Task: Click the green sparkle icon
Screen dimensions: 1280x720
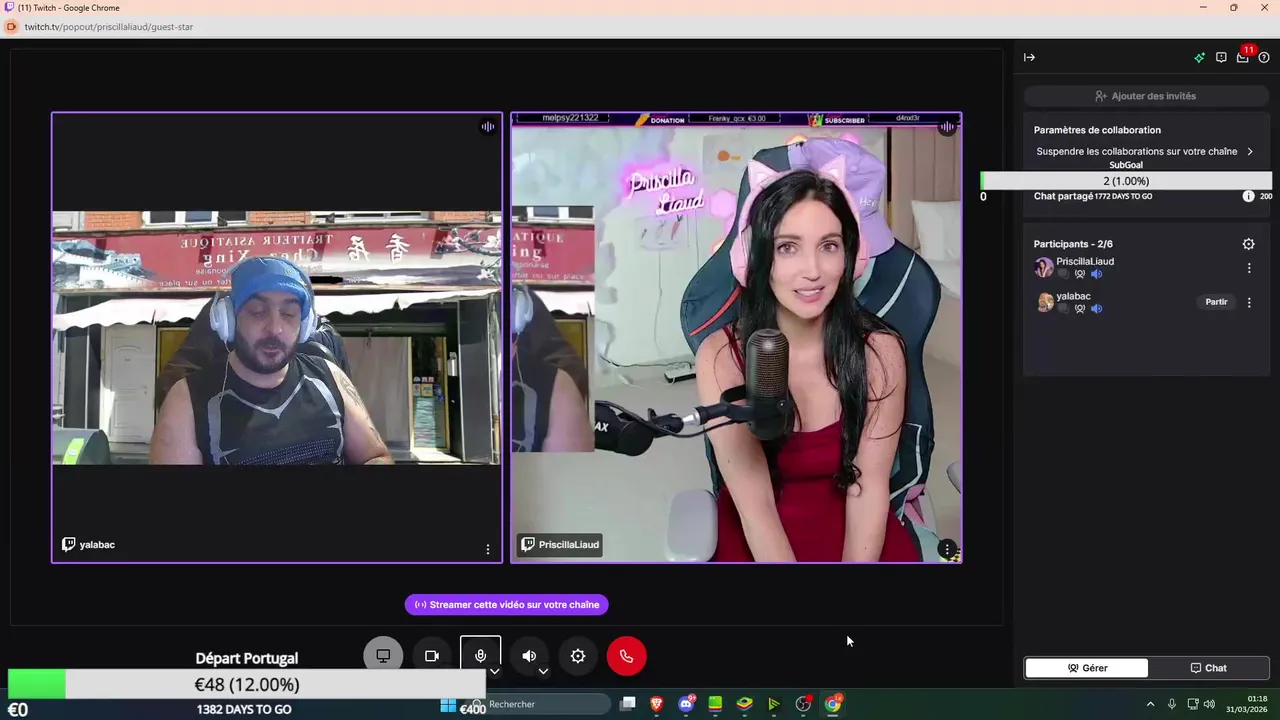Action: click(x=1200, y=57)
